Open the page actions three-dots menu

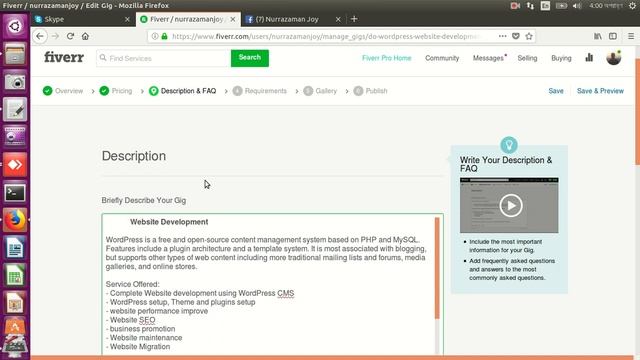(x=502, y=36)
